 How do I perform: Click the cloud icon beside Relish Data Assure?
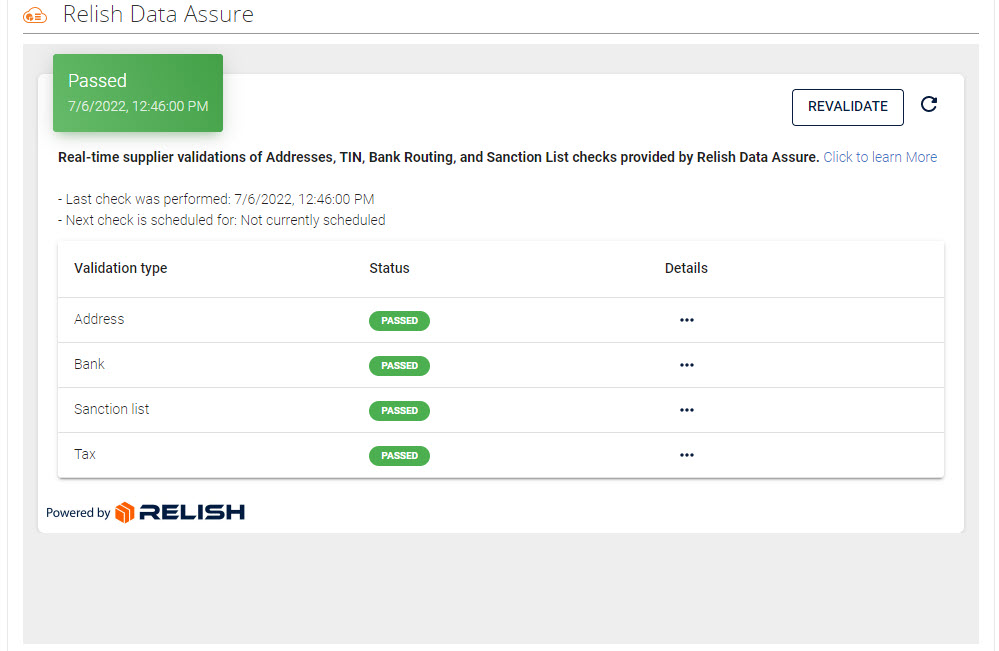[35, 15]
